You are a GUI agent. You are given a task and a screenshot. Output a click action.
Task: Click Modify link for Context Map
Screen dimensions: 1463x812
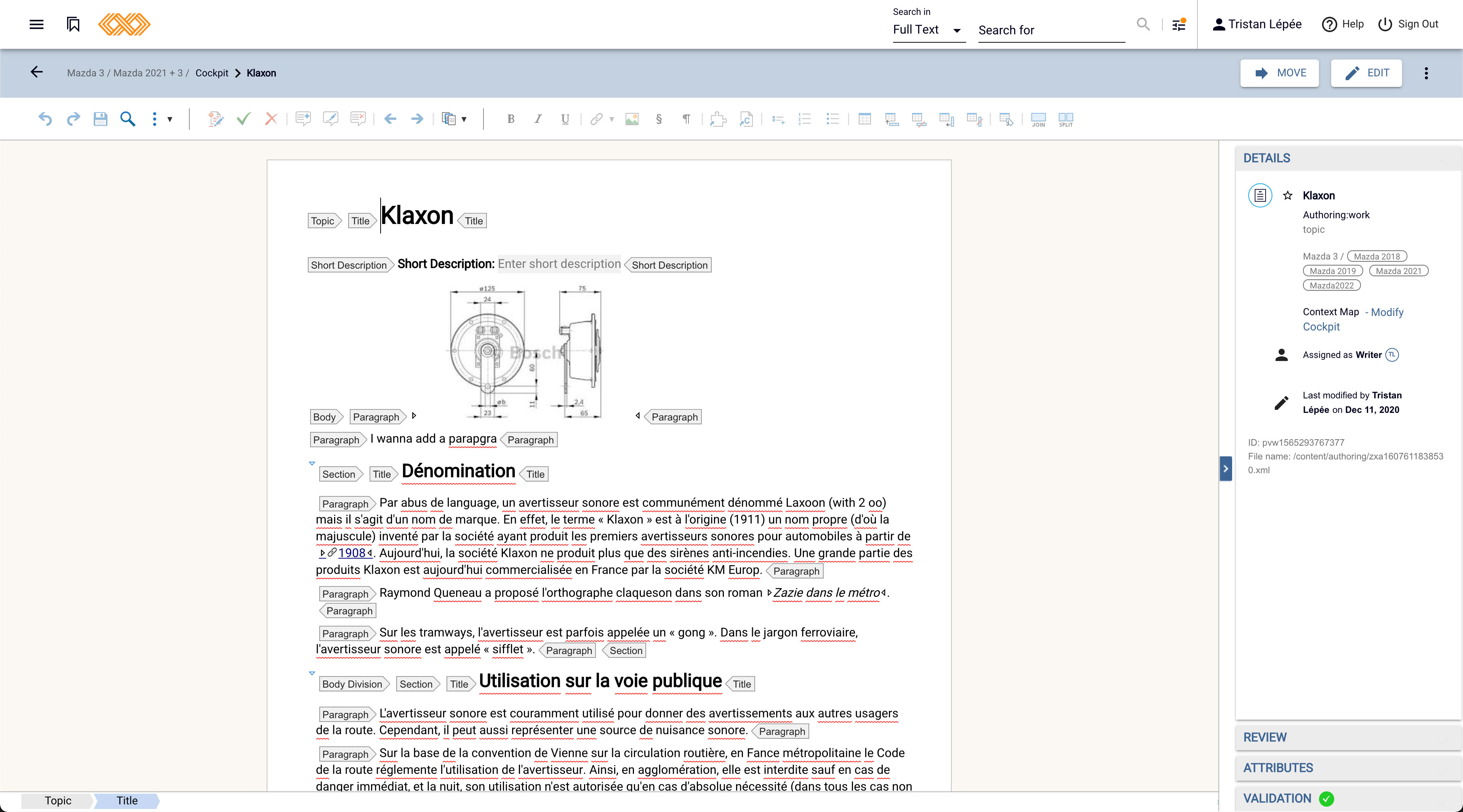tap(1387, 312)
